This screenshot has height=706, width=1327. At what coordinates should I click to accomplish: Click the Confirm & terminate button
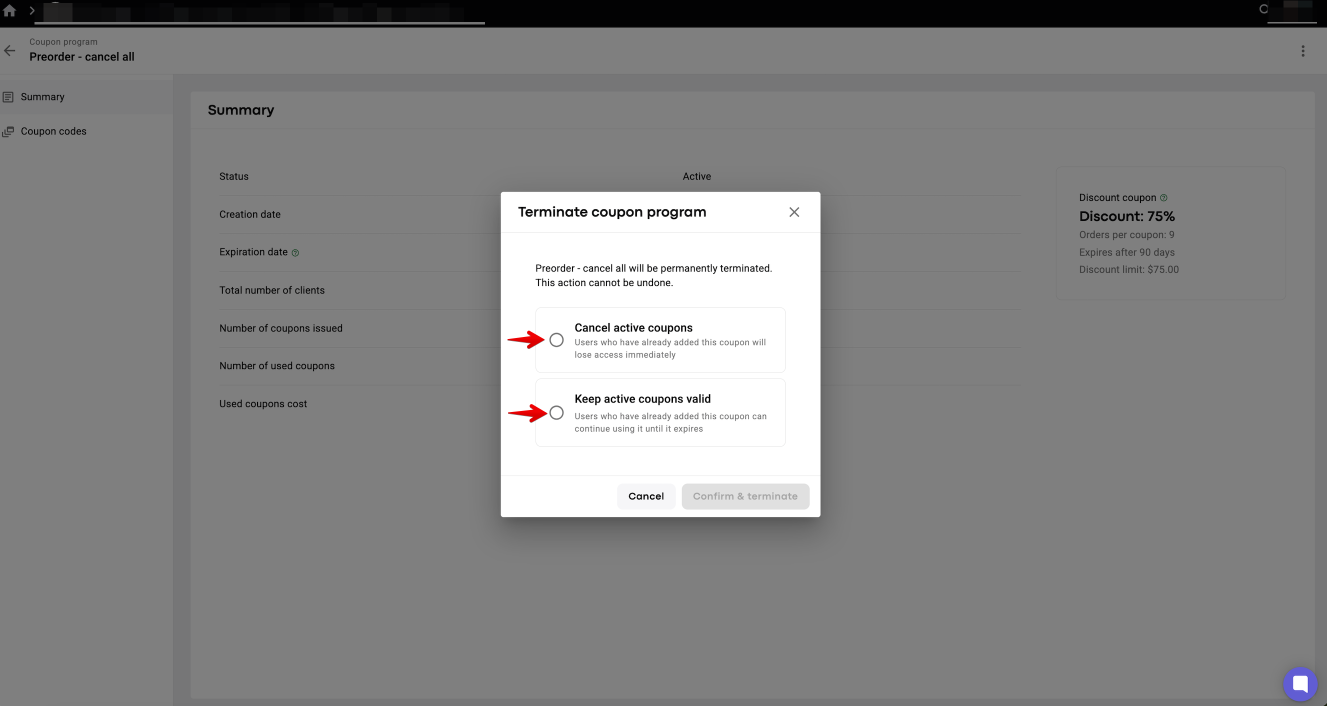745,496
